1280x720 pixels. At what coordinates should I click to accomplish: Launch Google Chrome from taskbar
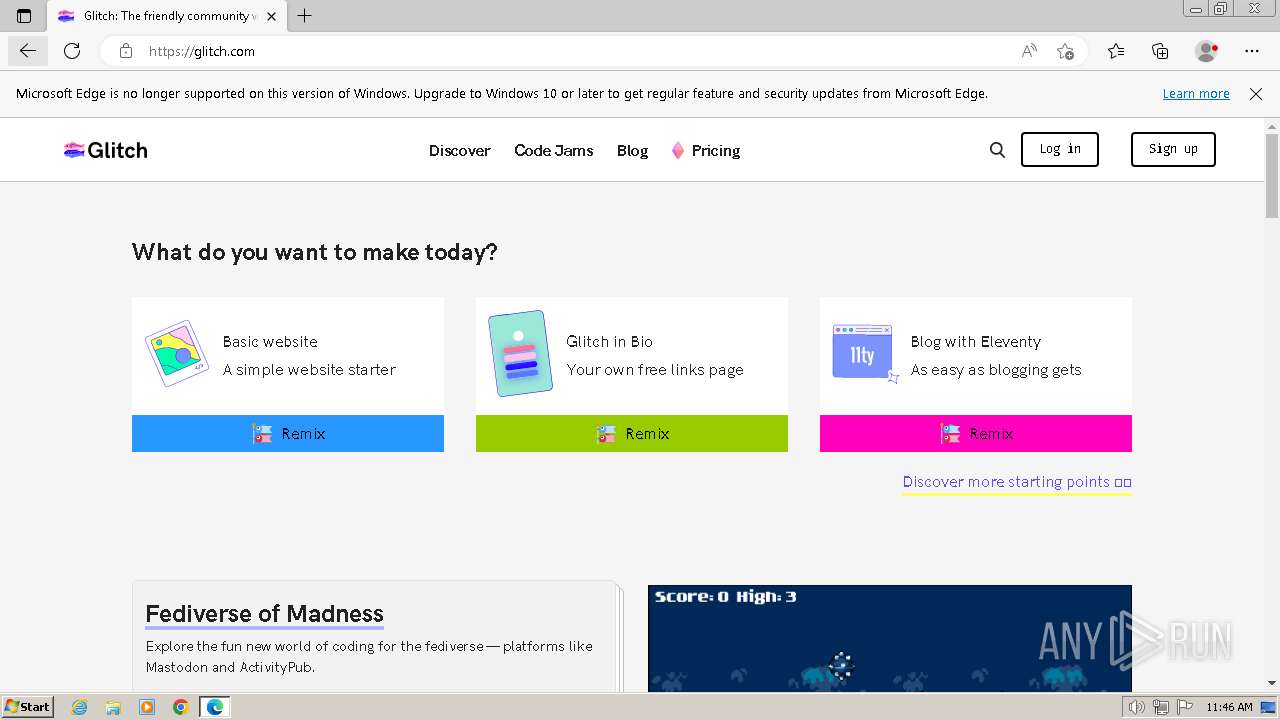pos(181,707)
